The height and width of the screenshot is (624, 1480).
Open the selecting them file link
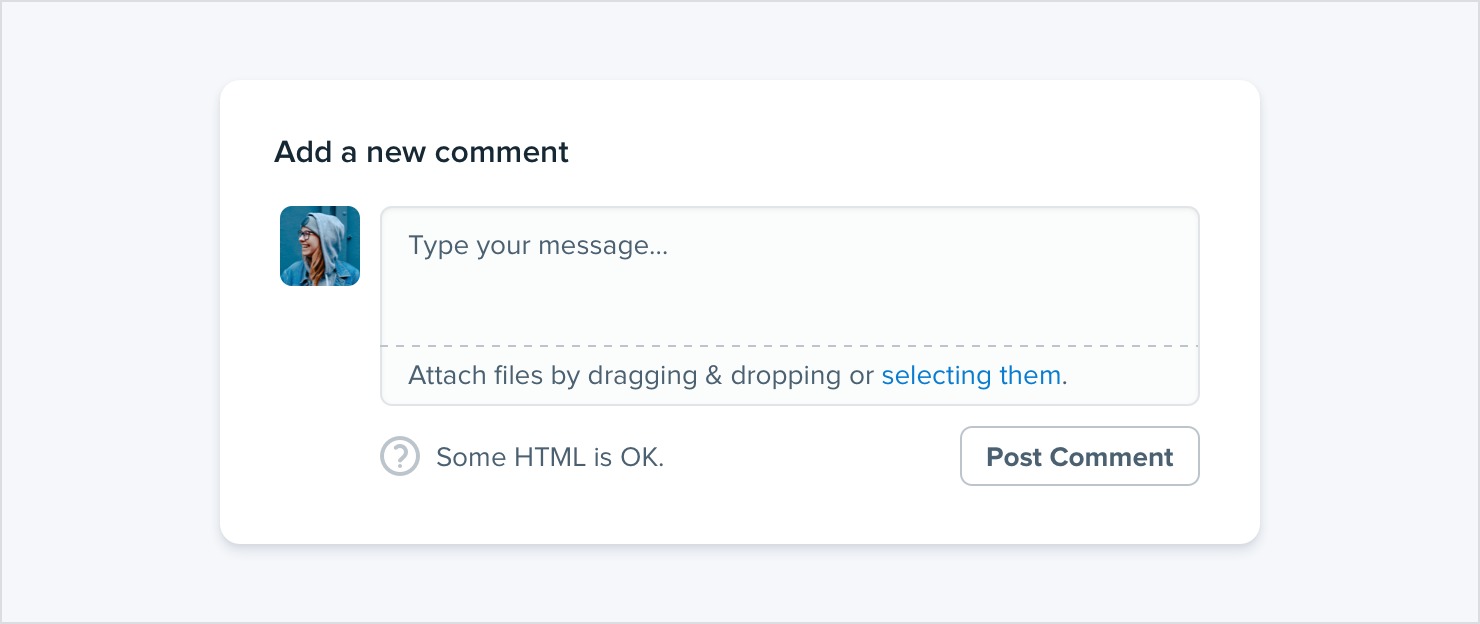(x=971, y=376)
